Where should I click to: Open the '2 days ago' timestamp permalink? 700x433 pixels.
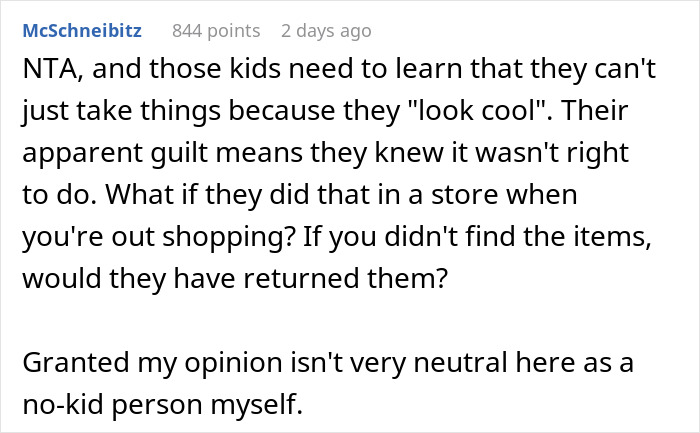pyautogui.click(x=326, y=31)
